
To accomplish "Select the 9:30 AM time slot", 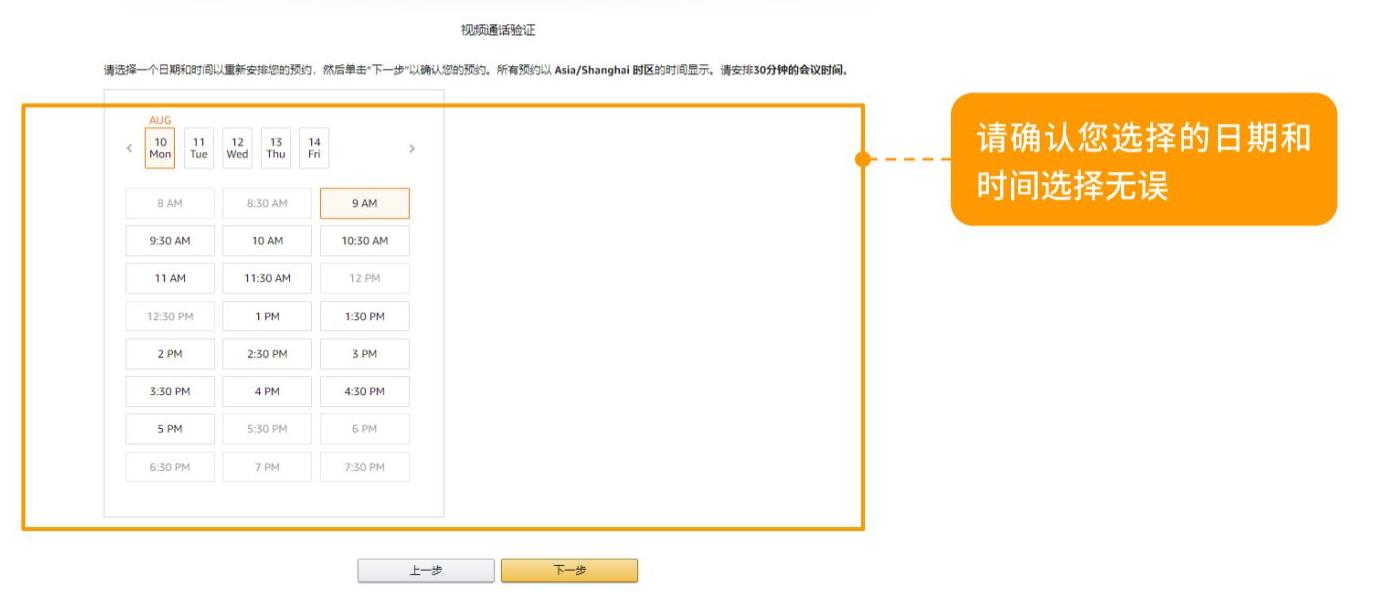I will point(168,240).
